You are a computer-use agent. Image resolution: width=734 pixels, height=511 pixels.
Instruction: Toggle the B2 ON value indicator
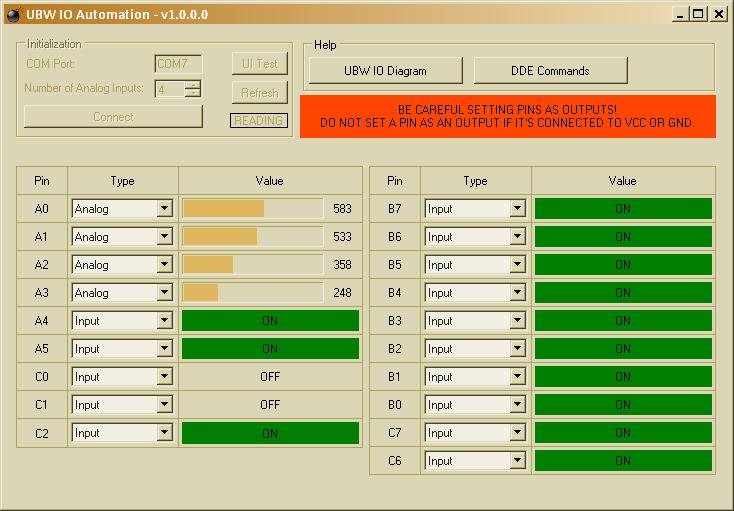(x=623, y=349)
